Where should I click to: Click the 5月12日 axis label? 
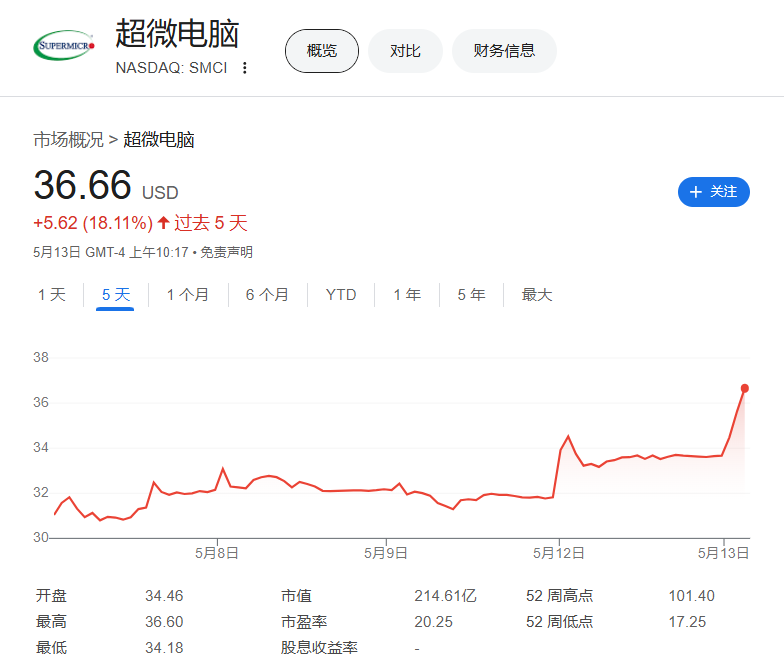[558, 553]
